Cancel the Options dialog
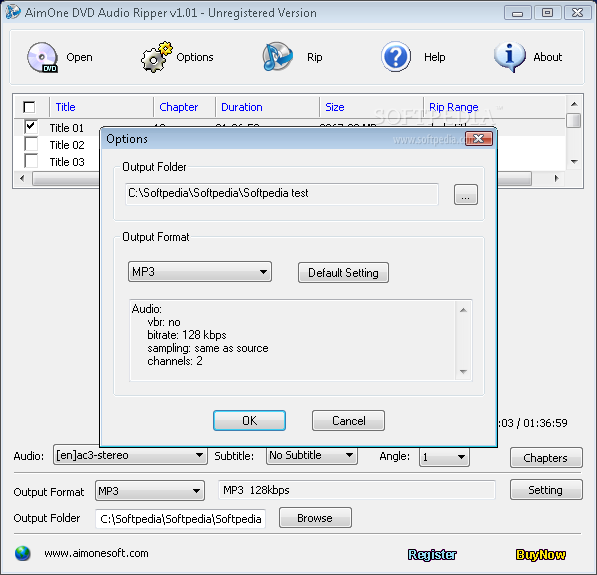597x575 pixels. [348, 421]
